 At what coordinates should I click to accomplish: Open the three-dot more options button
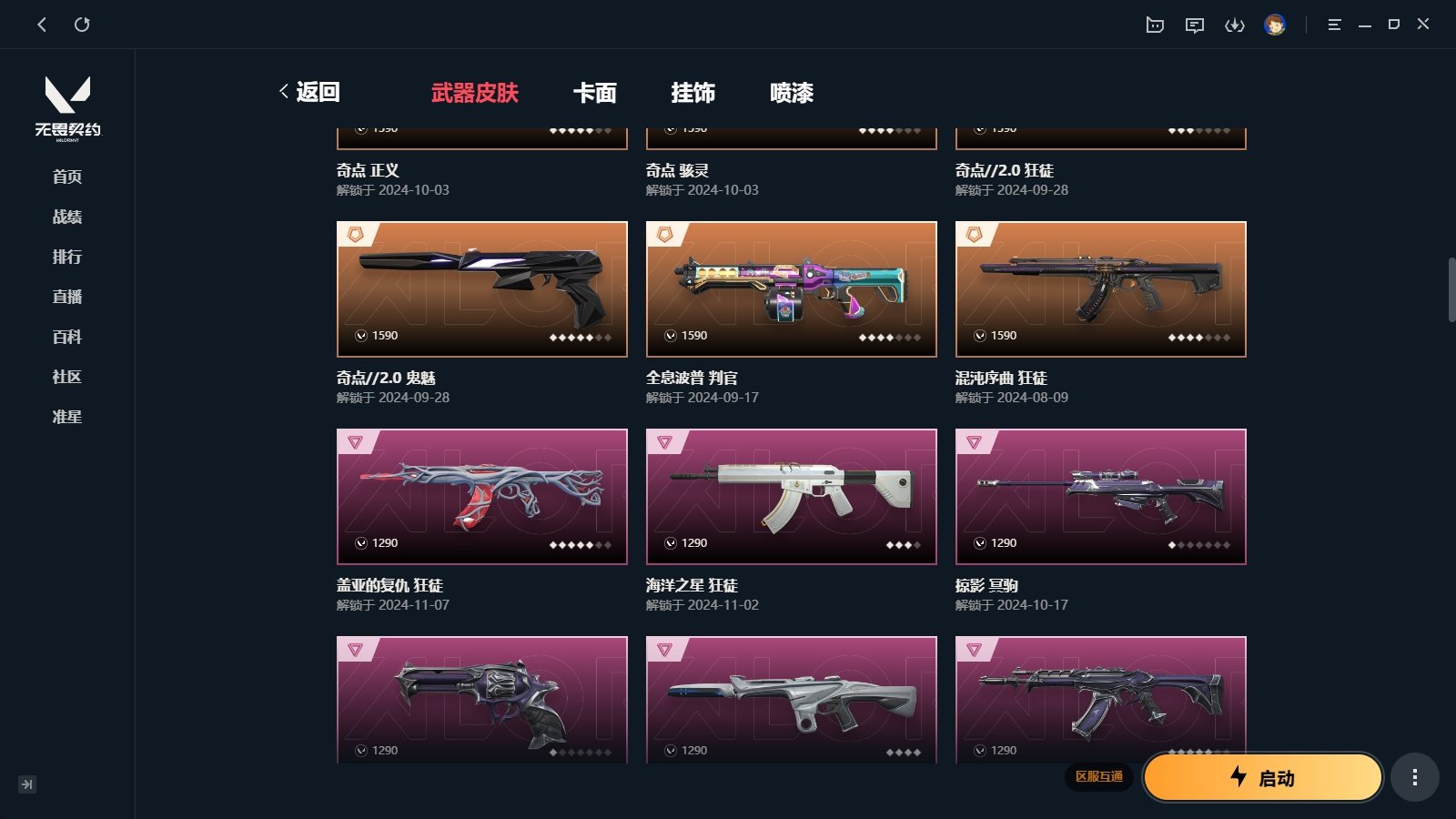click(1414, 777)
